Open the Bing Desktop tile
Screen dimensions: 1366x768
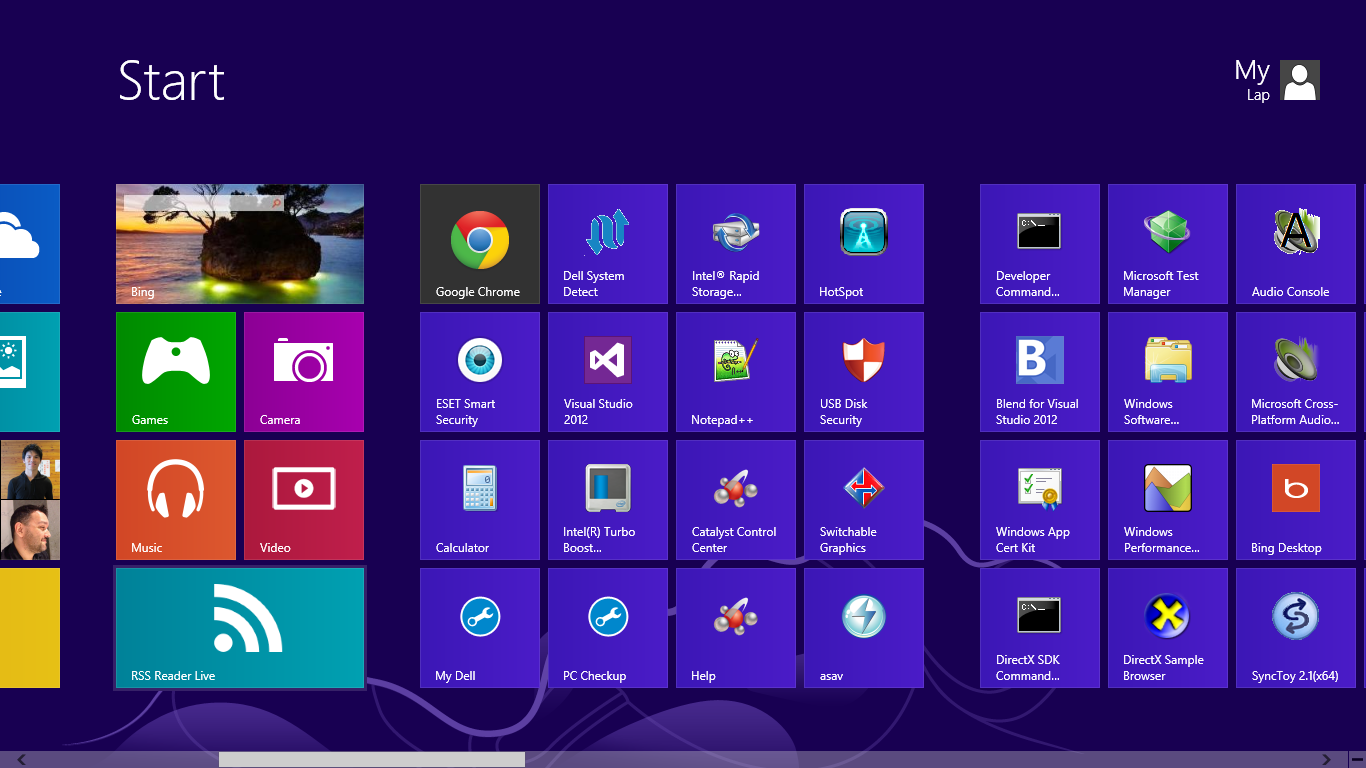click(1296, 500)
